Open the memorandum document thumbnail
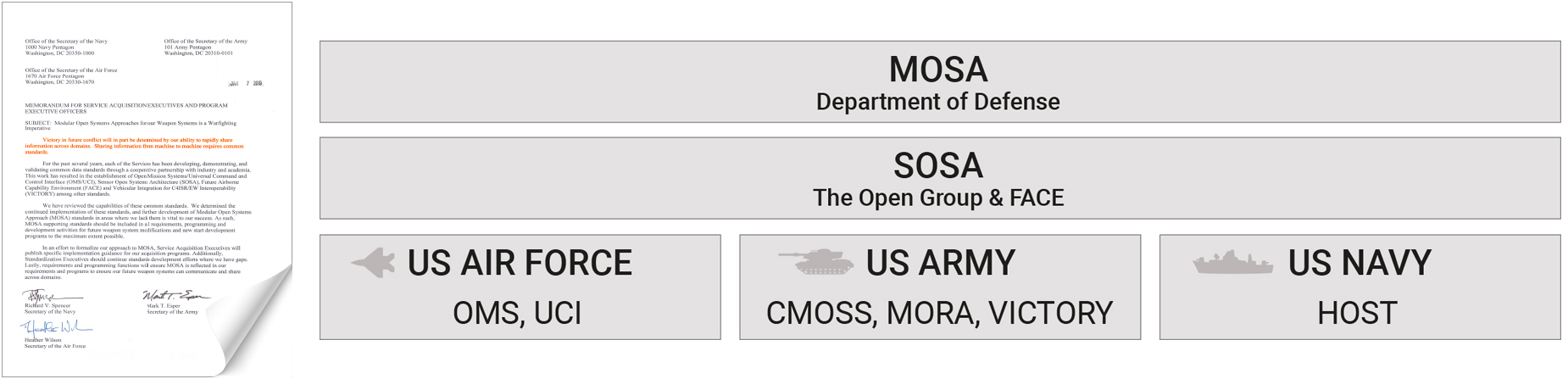The height and width of the screenshot is (379, 1568). point(146,189)
